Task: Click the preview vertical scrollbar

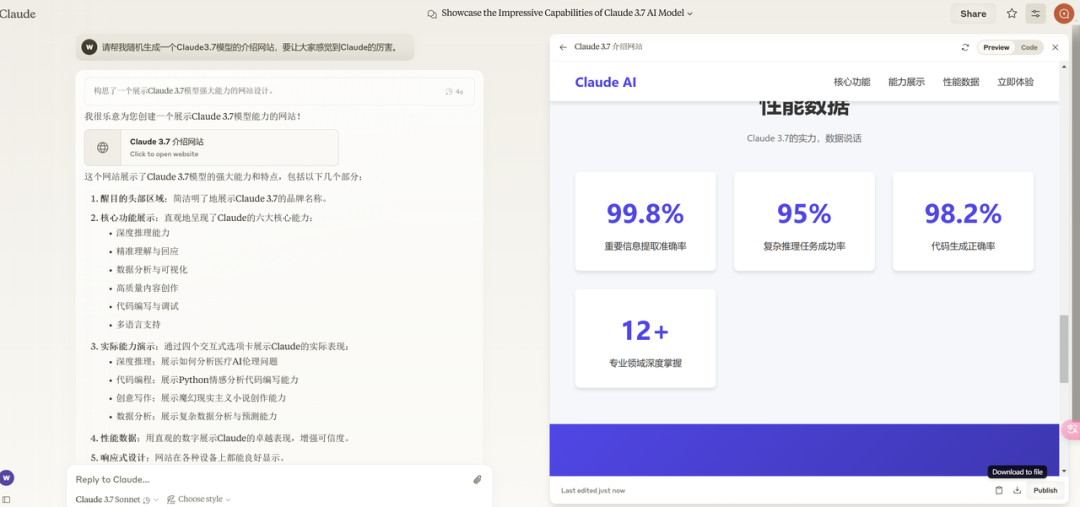Action: (x=1063, y=351)
